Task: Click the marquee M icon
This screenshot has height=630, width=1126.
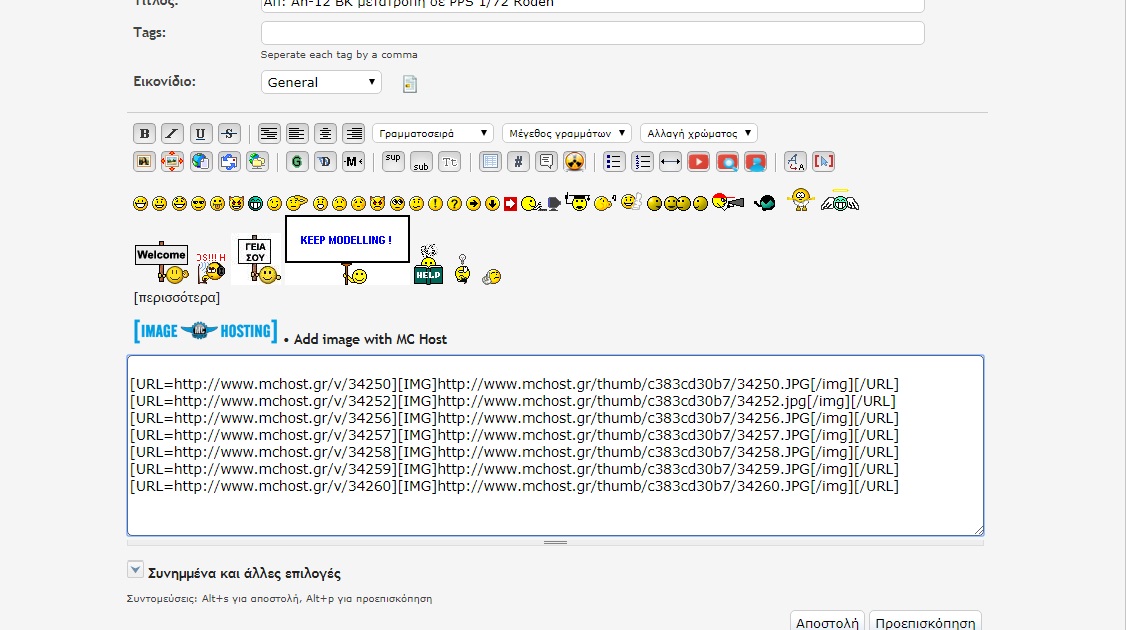Action: coord(353,162)
